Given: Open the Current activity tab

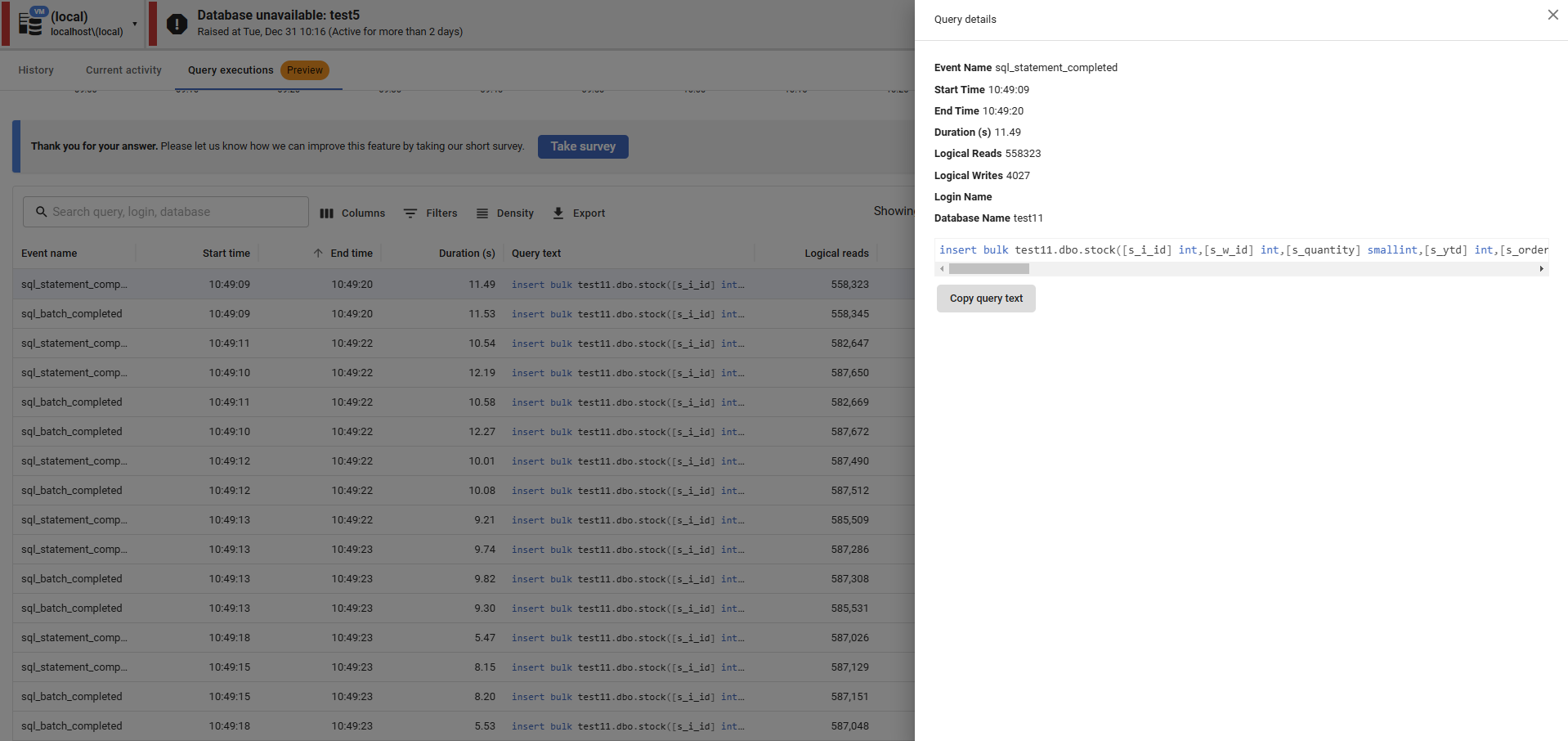Looking at the screenshot, I should [123, 70].
